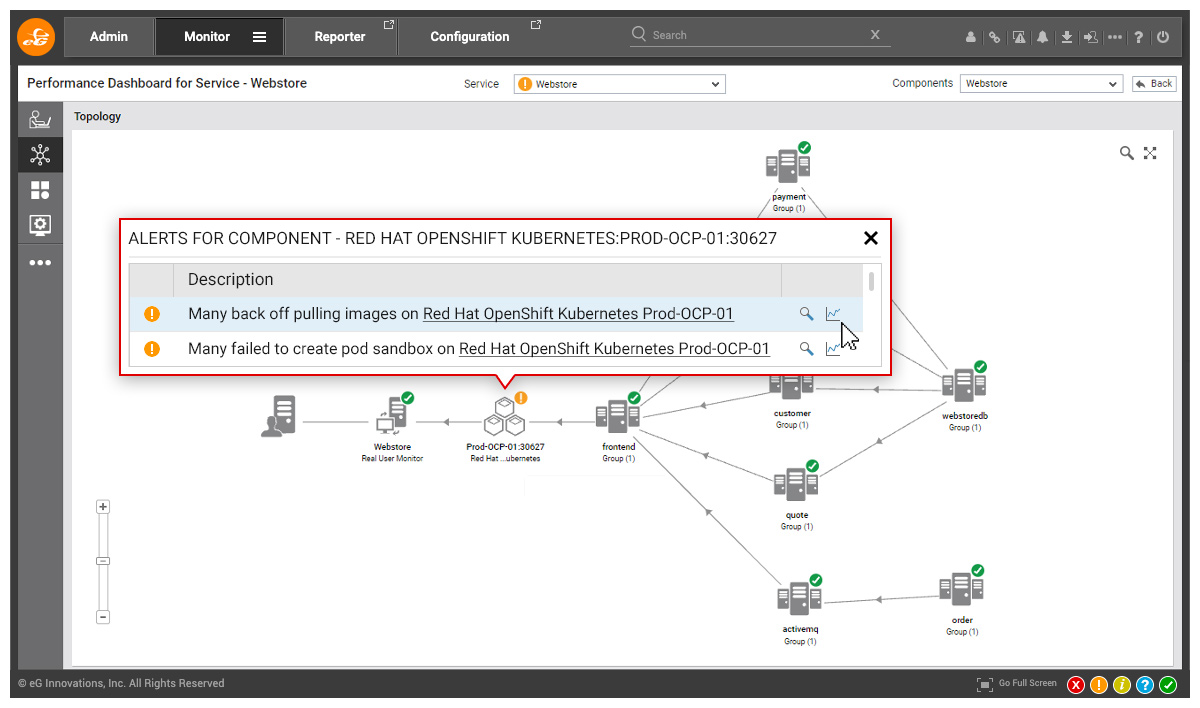Click the chain link icon in header
This screenshot has height=708, width=1200.
pyautogui.click(x=995, y=37)
